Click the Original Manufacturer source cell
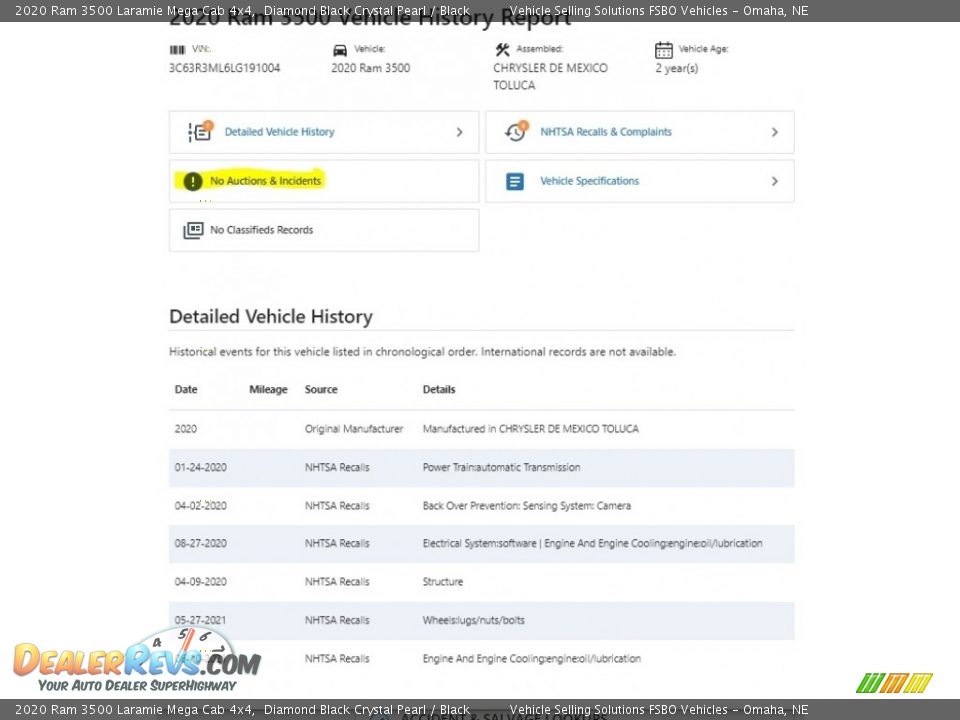This screenshot has width=960, height=720. pos(354,429)
